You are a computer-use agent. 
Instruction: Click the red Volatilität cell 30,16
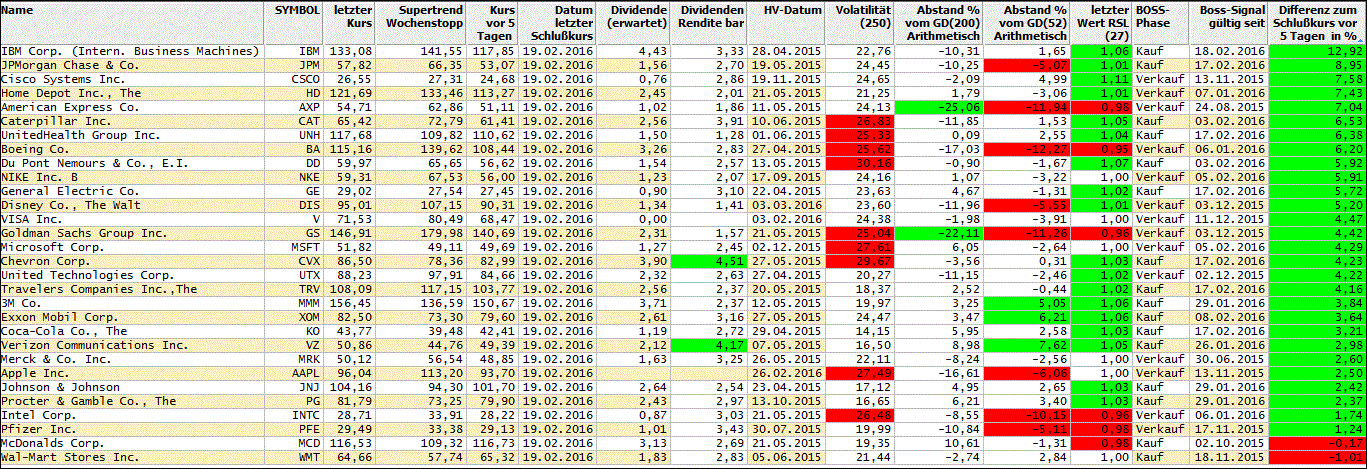tap(859, 163)
